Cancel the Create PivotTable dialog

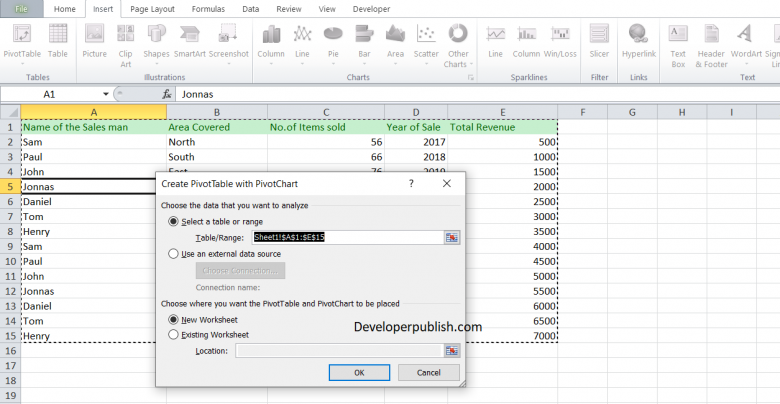[429, 372]
